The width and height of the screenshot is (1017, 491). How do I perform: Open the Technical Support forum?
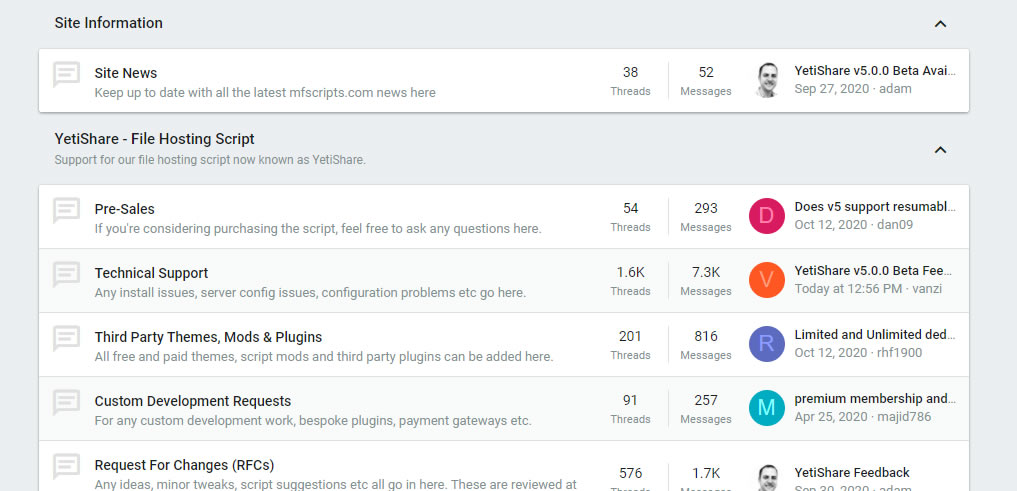tap(151, 273)
